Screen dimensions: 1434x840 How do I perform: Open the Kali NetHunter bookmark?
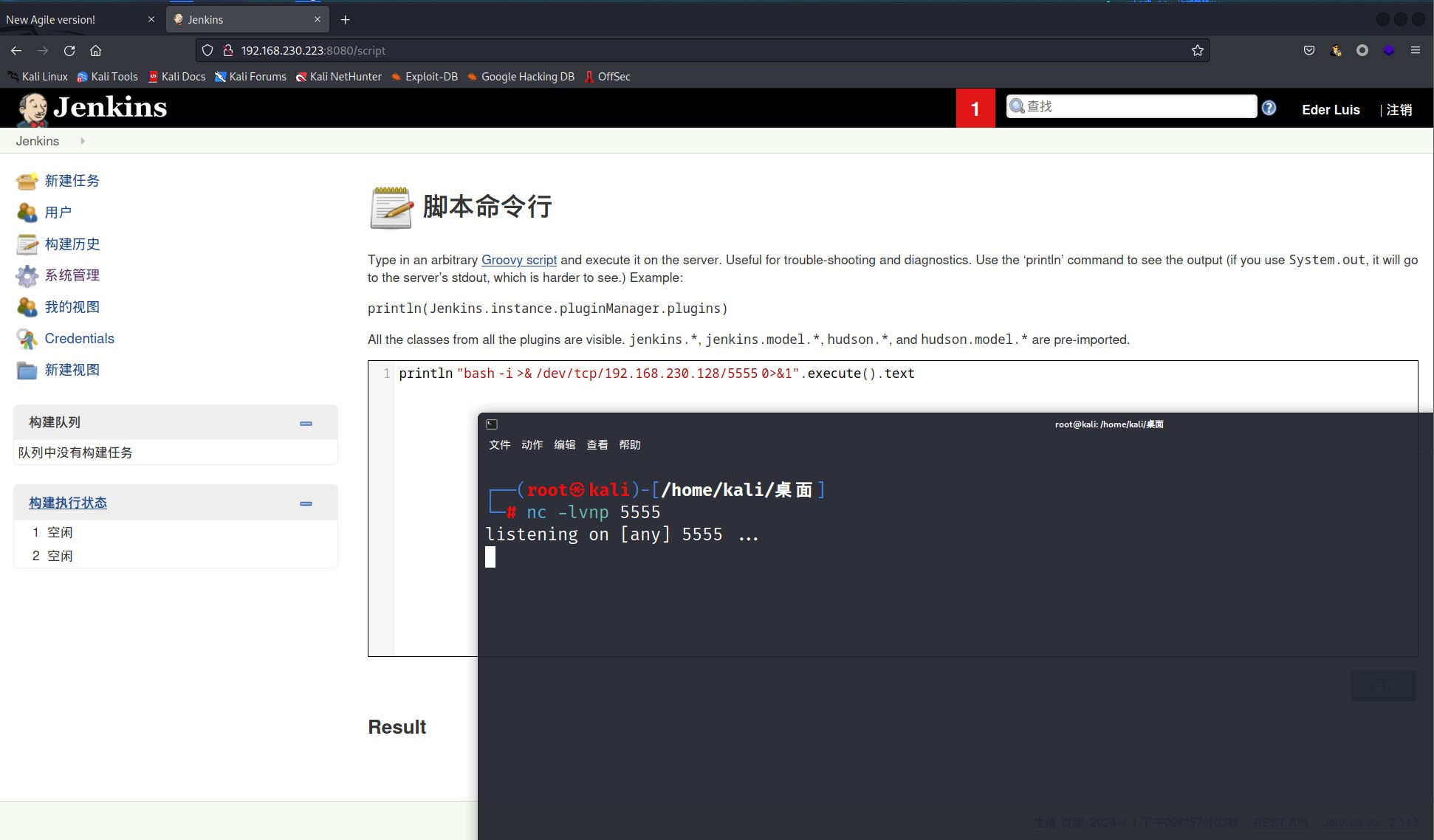tap(339, 77)
